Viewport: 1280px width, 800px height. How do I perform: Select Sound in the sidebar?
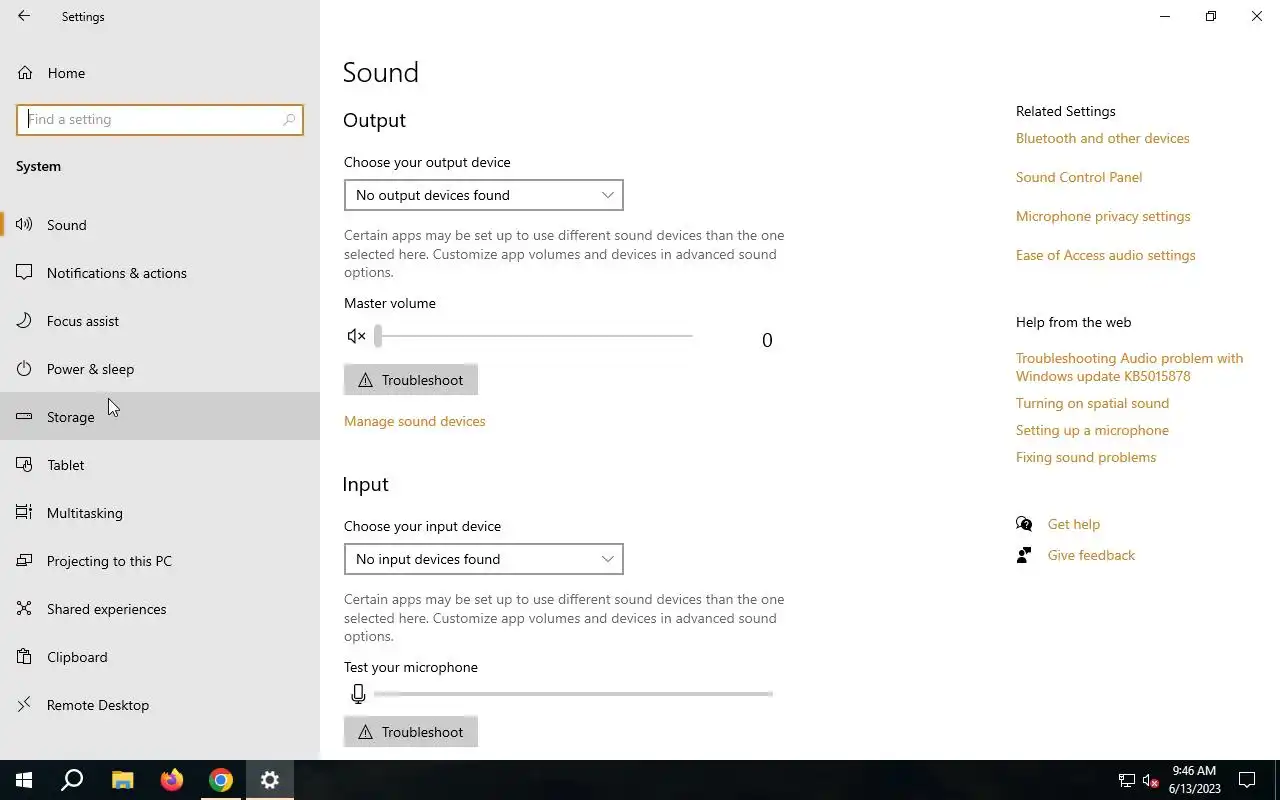160,225
